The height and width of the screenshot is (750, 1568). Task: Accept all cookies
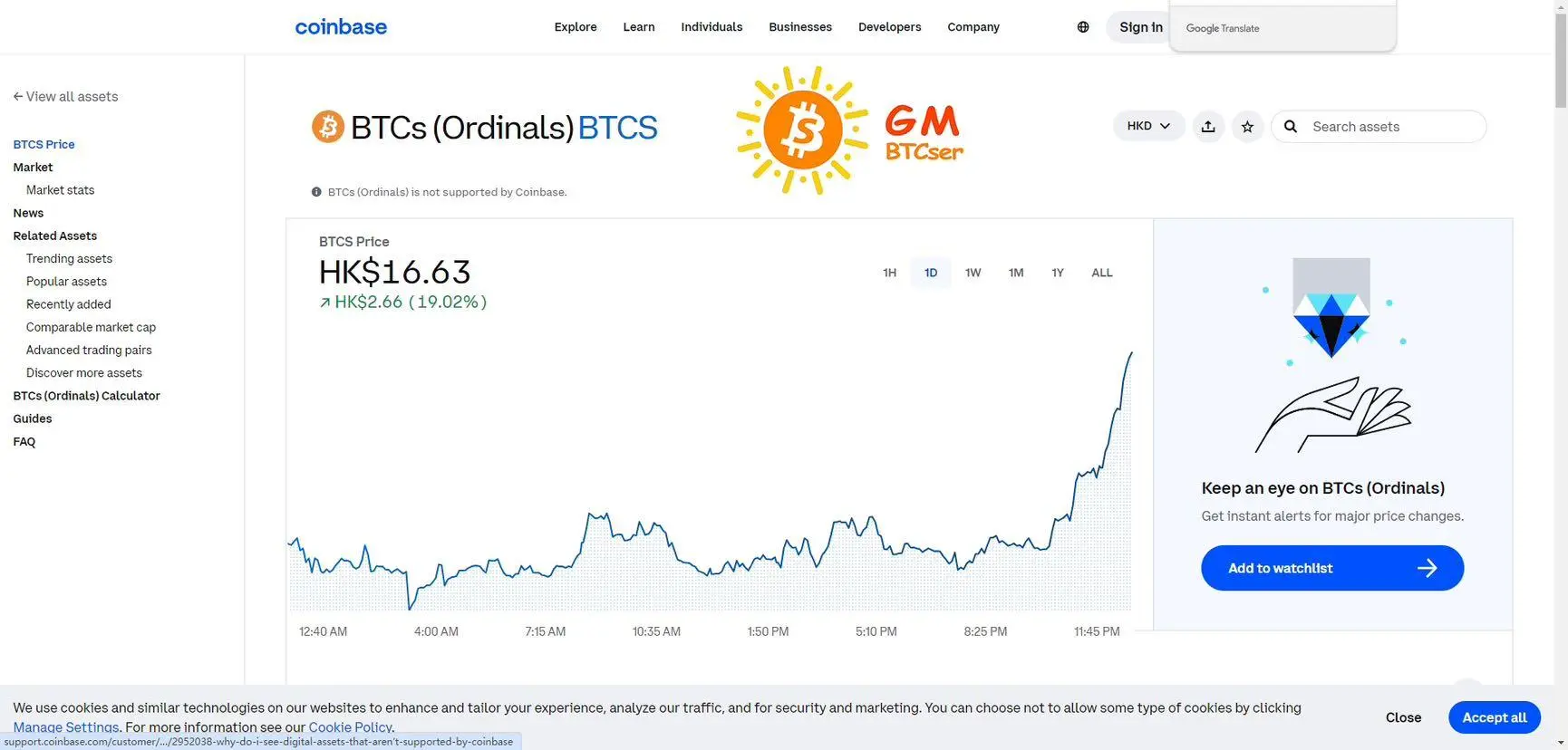click(1495, 717)
